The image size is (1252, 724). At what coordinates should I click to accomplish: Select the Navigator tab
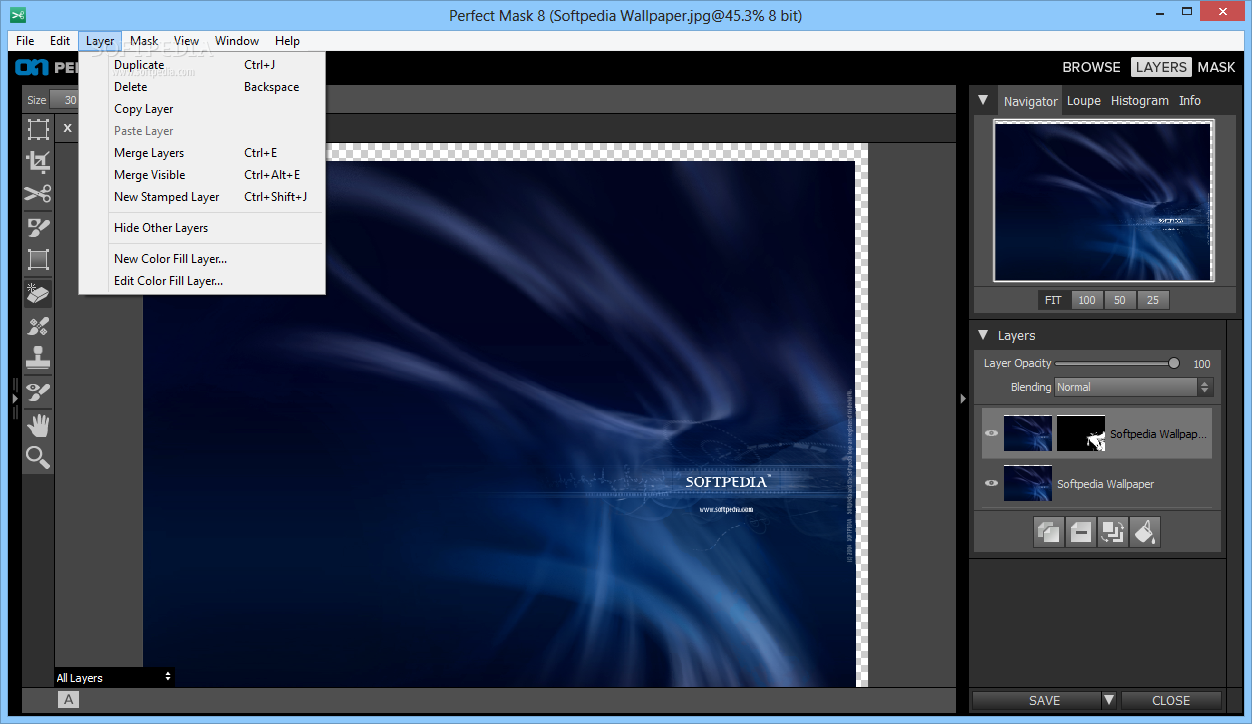(1030, 101)
